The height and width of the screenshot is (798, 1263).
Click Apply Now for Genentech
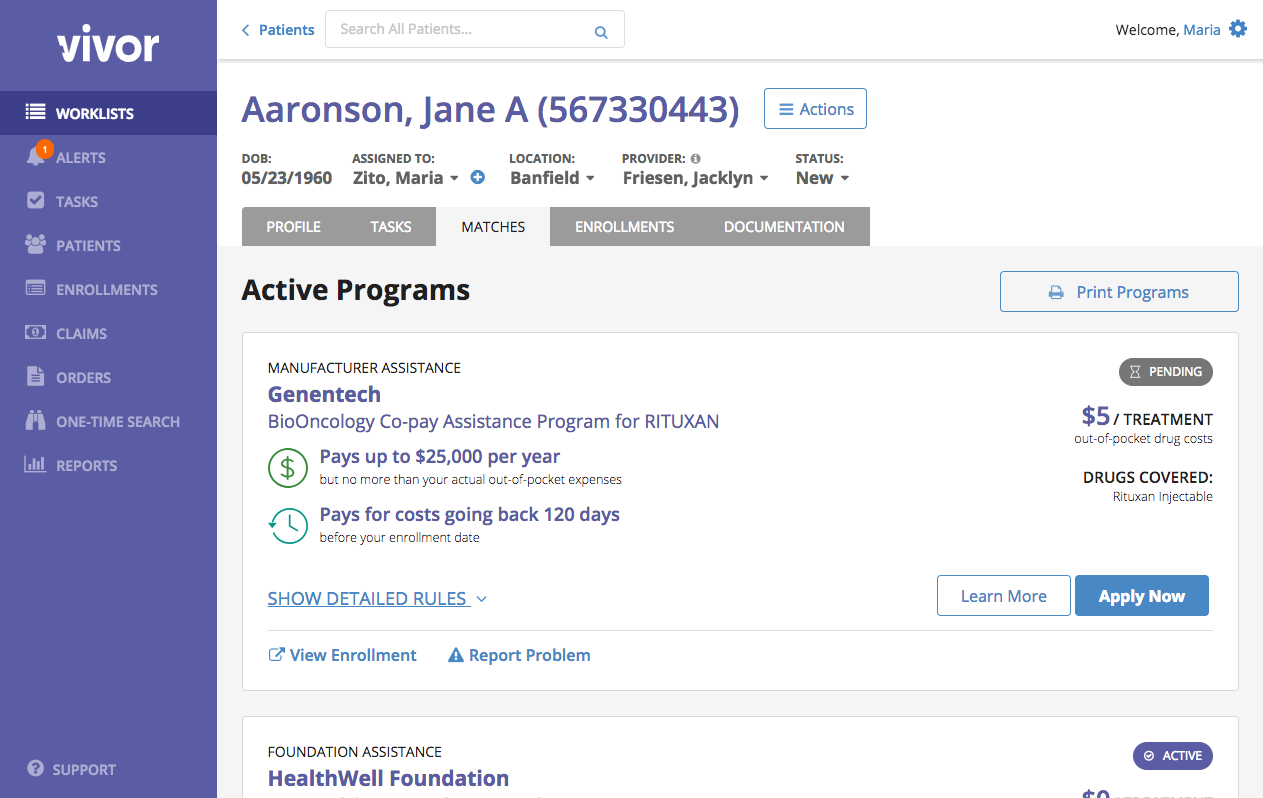click(x=1142, y=596)
